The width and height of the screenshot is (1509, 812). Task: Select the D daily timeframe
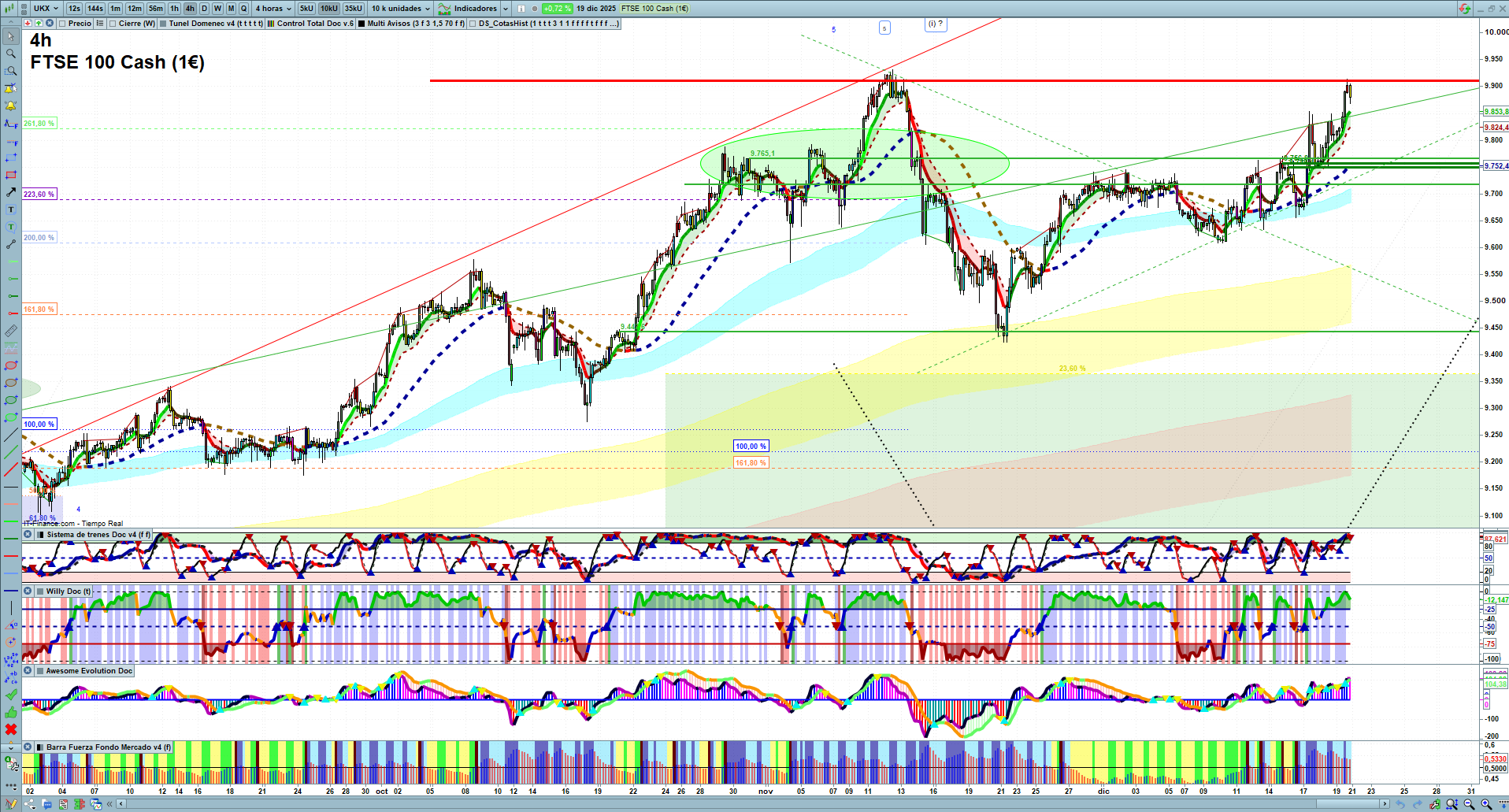pos(205,9)
